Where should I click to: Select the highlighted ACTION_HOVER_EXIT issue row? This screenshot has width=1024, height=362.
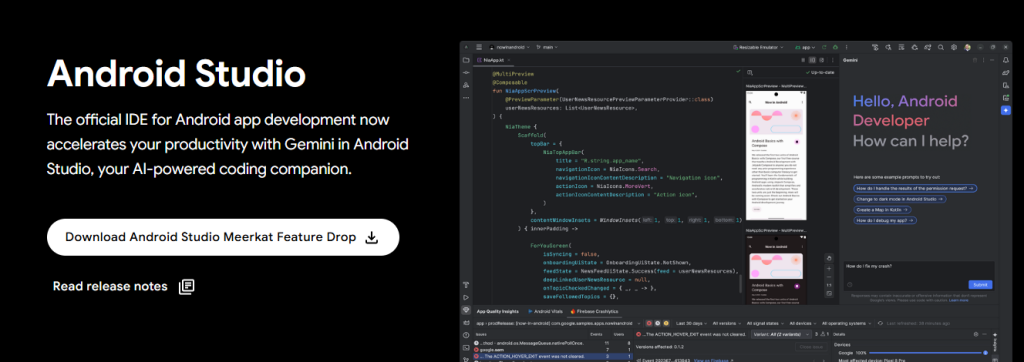(x=553, y=356)
